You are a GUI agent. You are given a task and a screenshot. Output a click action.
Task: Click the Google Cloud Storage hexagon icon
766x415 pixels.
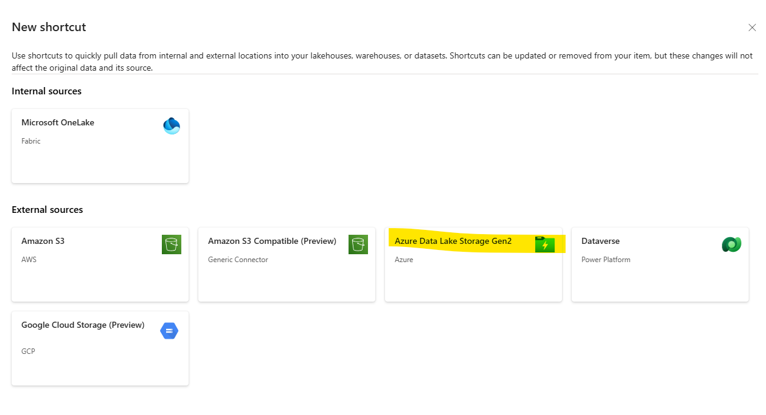click(169, 331)
